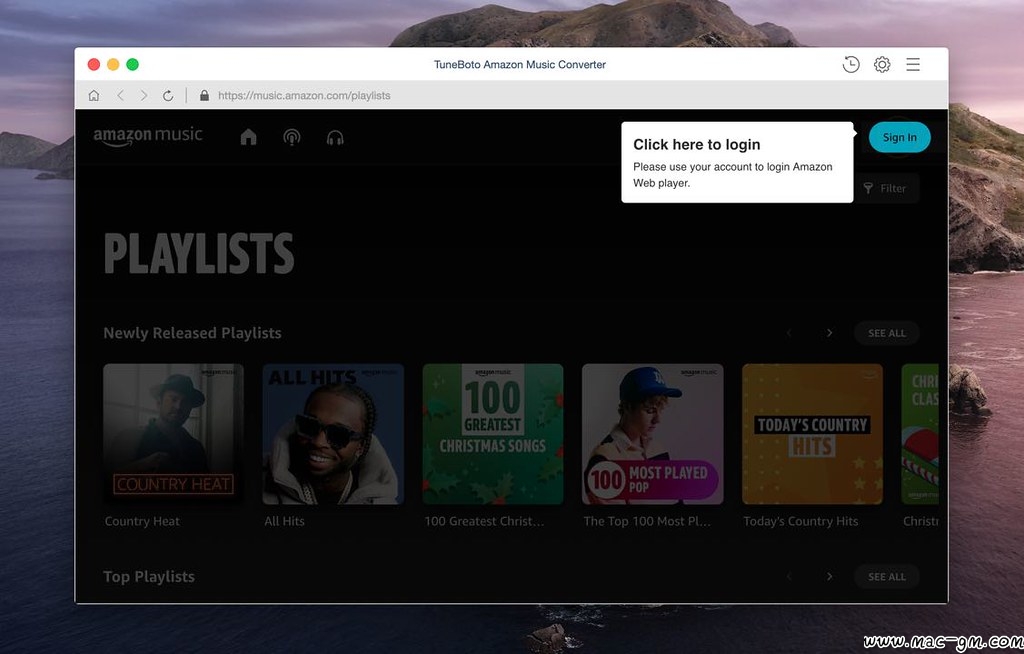This screenshot has width=1024, height=654.
Task: Click SEE ALL for Newly Released Playlists
Action: (886, 333)
